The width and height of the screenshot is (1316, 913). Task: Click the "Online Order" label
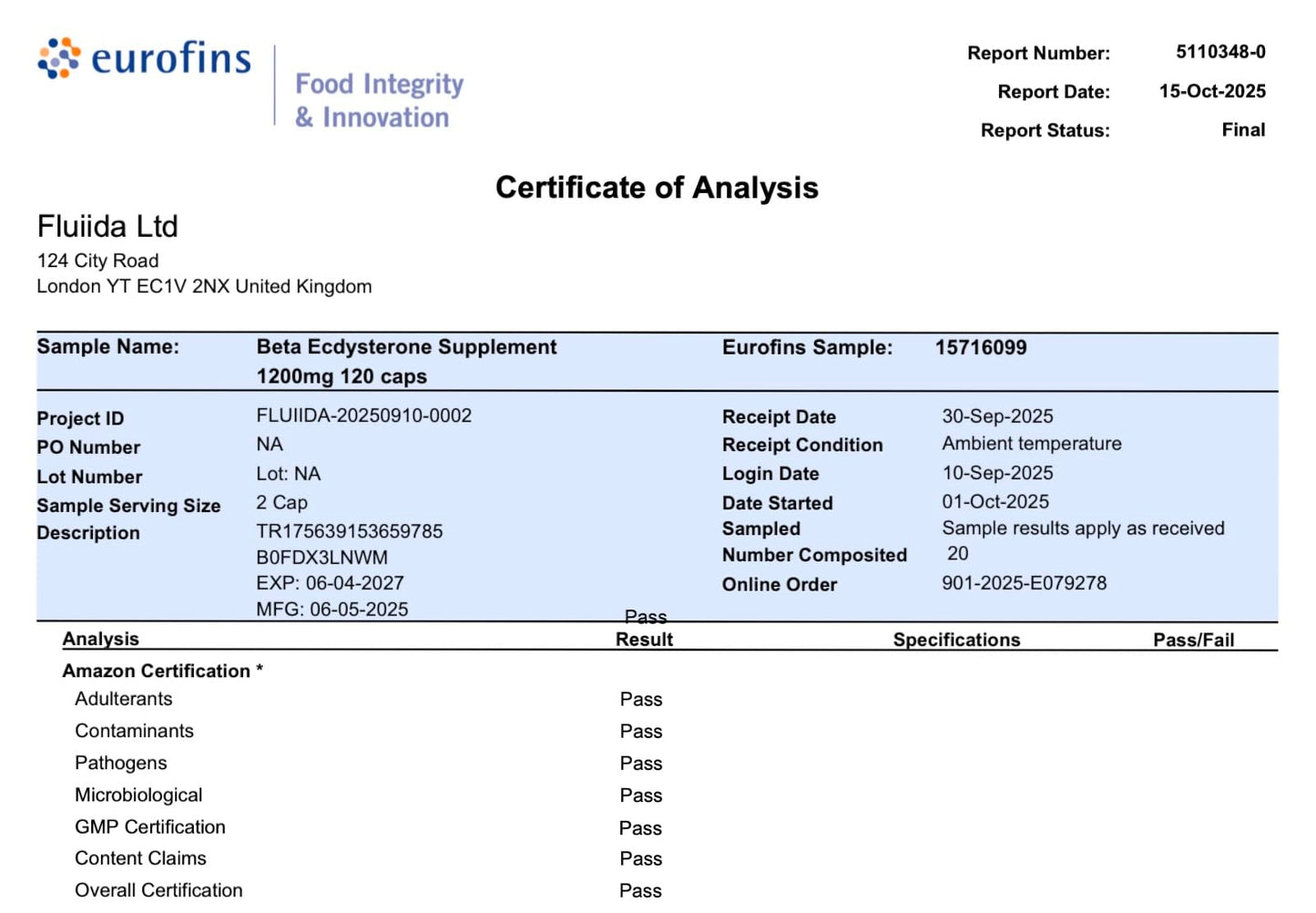[780, 585]
